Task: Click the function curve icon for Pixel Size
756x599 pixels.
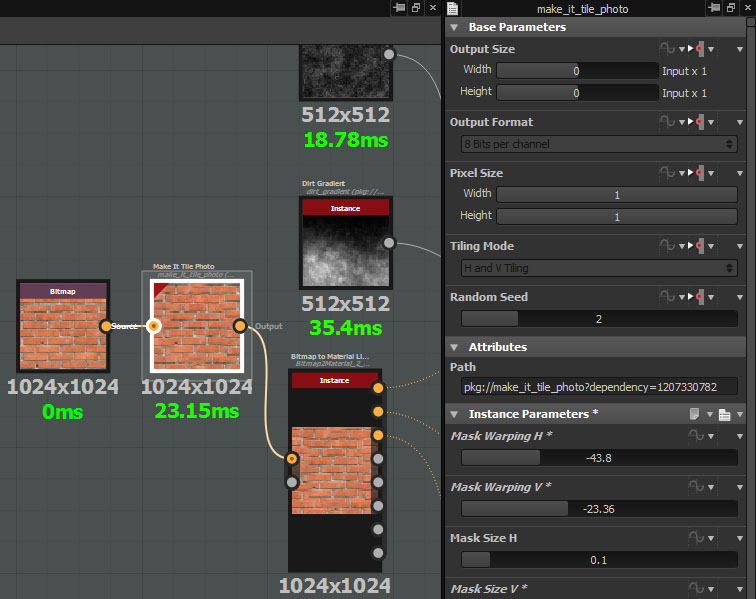Action: 667,173
